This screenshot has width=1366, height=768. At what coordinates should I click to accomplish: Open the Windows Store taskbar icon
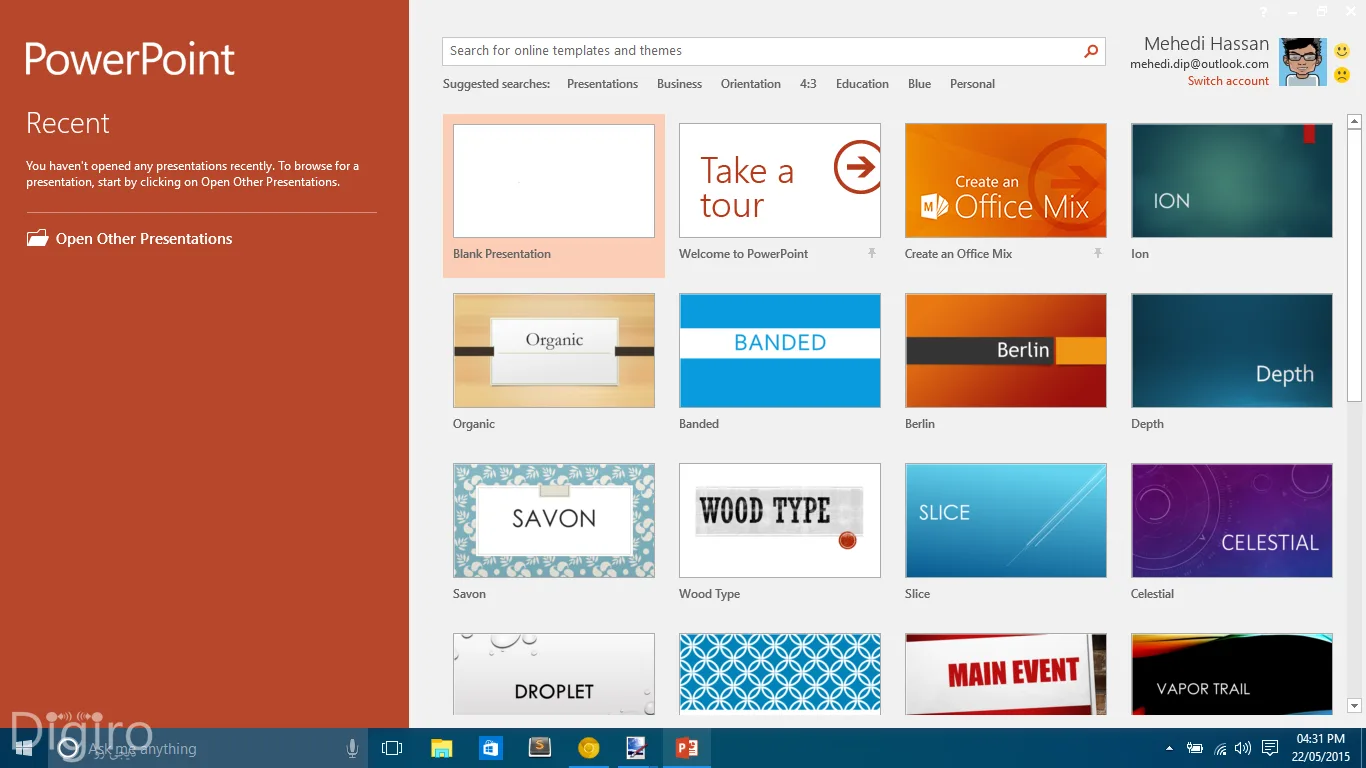pos(490,748)
